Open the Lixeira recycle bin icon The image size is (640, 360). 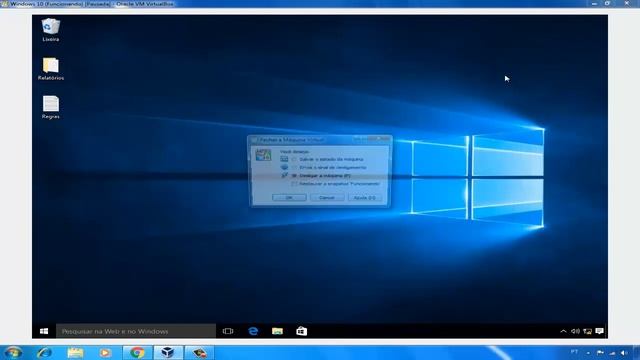click(x=51, y=30)
